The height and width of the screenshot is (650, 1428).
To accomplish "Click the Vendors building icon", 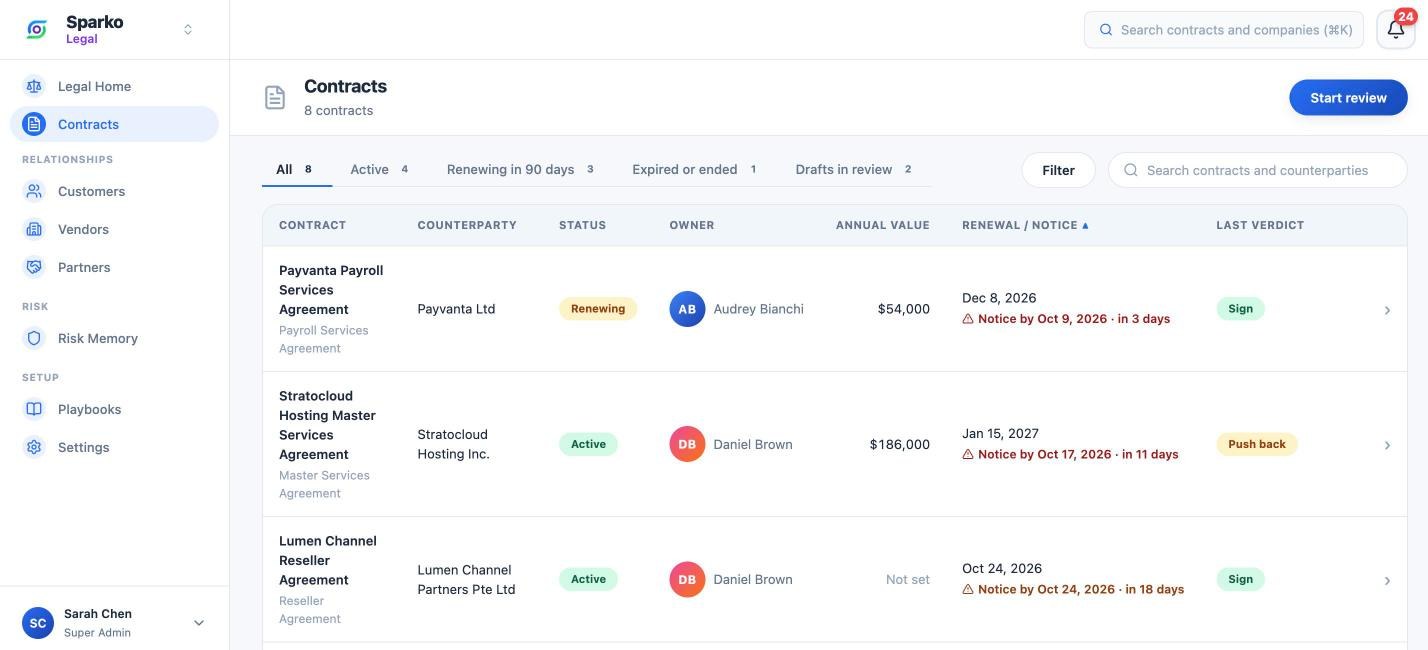I will 34,229.
